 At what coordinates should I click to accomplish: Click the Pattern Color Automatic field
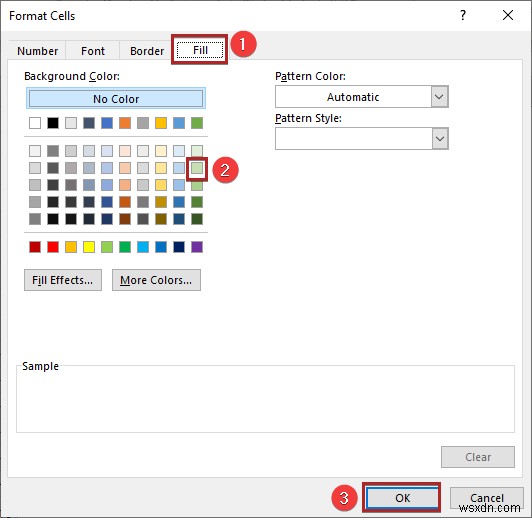tap(353, 97)
